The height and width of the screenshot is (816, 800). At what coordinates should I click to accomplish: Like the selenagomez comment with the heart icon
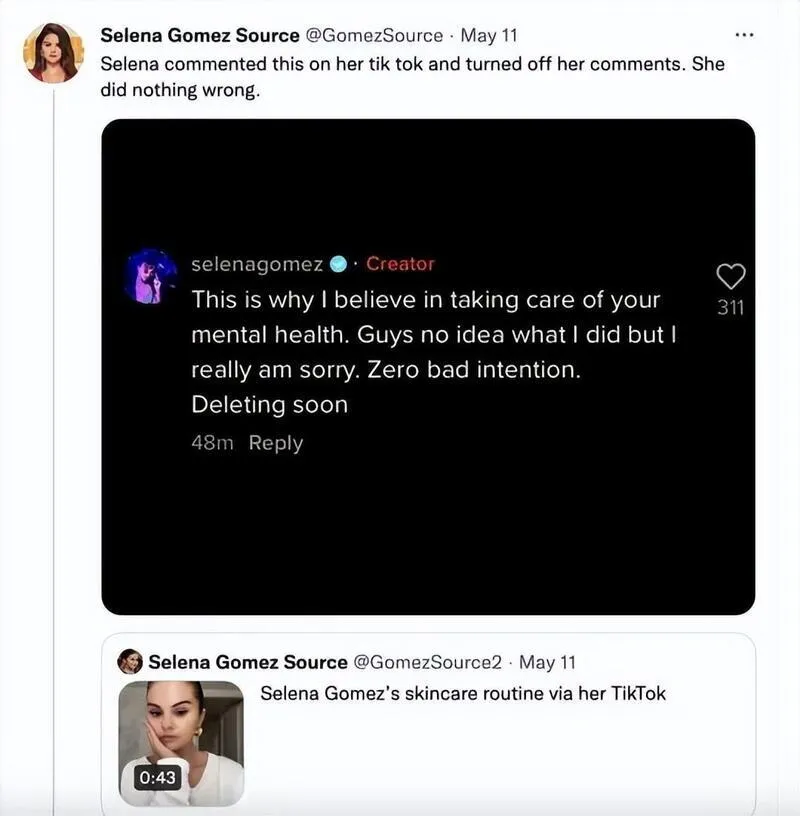731,276
